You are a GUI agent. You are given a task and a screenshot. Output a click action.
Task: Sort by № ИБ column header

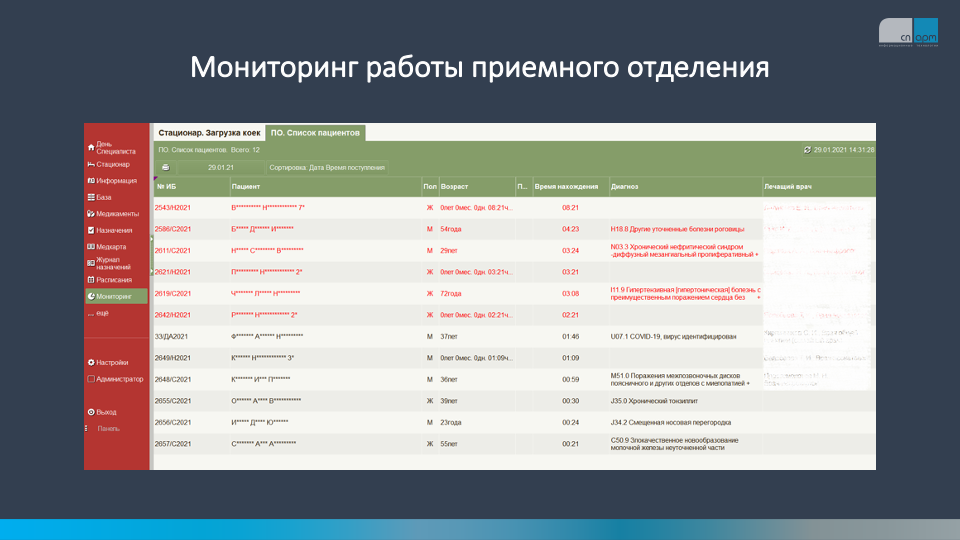pos(191,187)
